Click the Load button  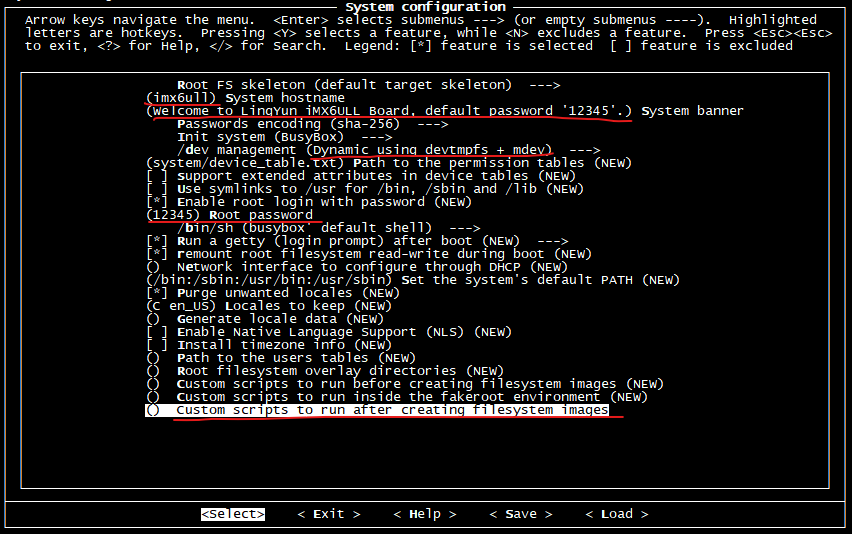(x=617, y=514)
